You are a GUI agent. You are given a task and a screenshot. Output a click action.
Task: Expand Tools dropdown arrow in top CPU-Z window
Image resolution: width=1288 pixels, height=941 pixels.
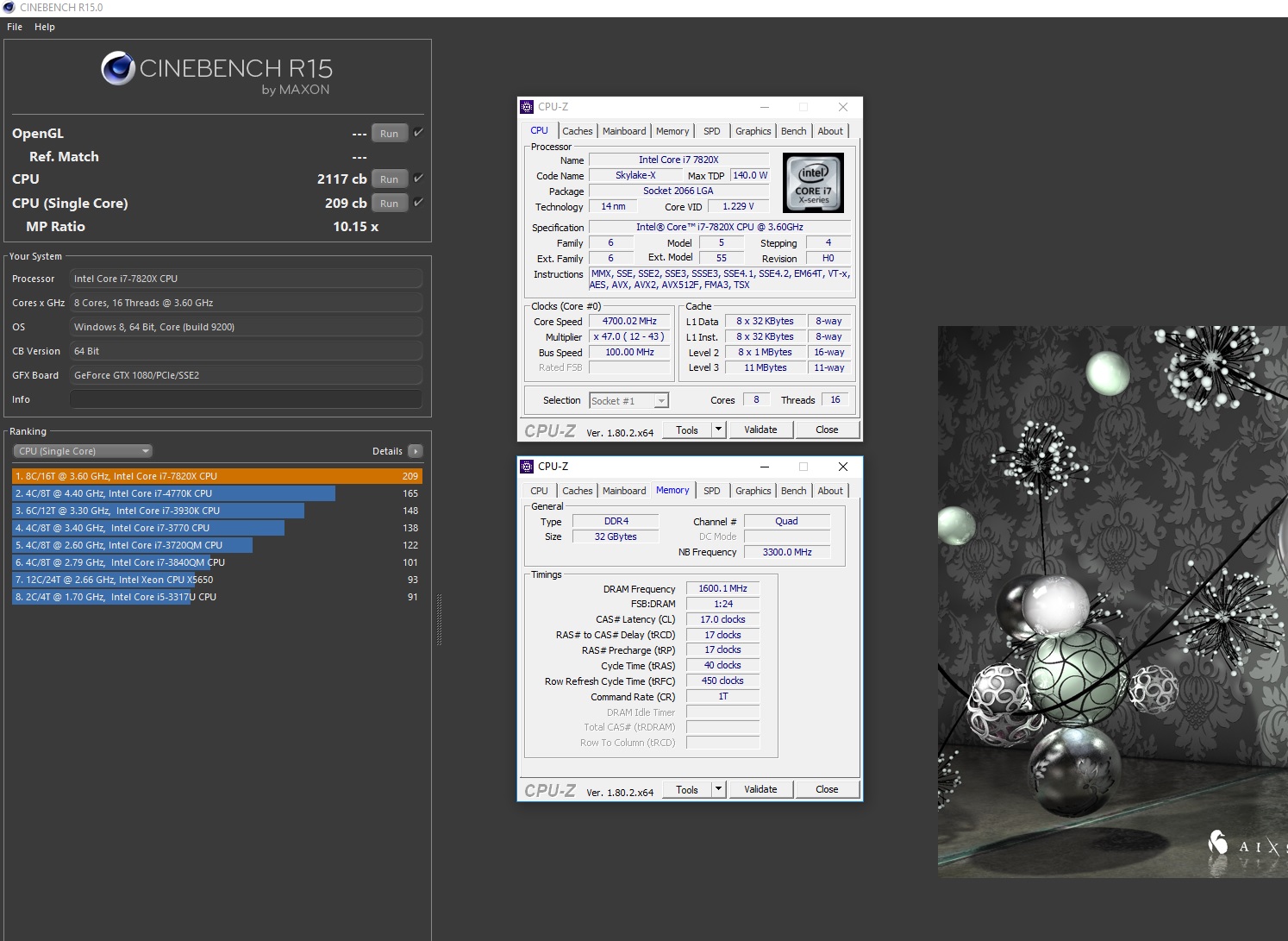pyautogui.click(x=718, y=430)
